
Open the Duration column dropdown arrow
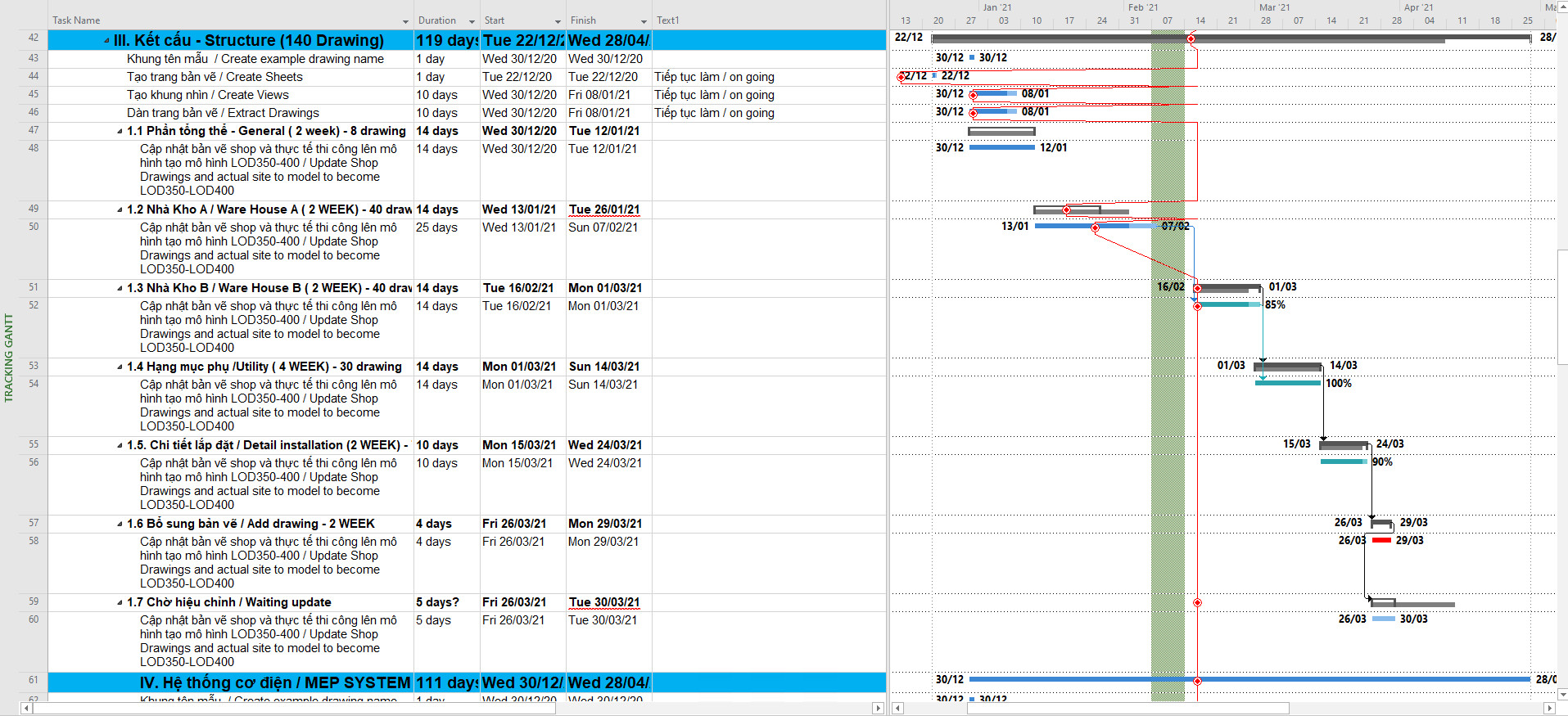[x=472, y=21]
